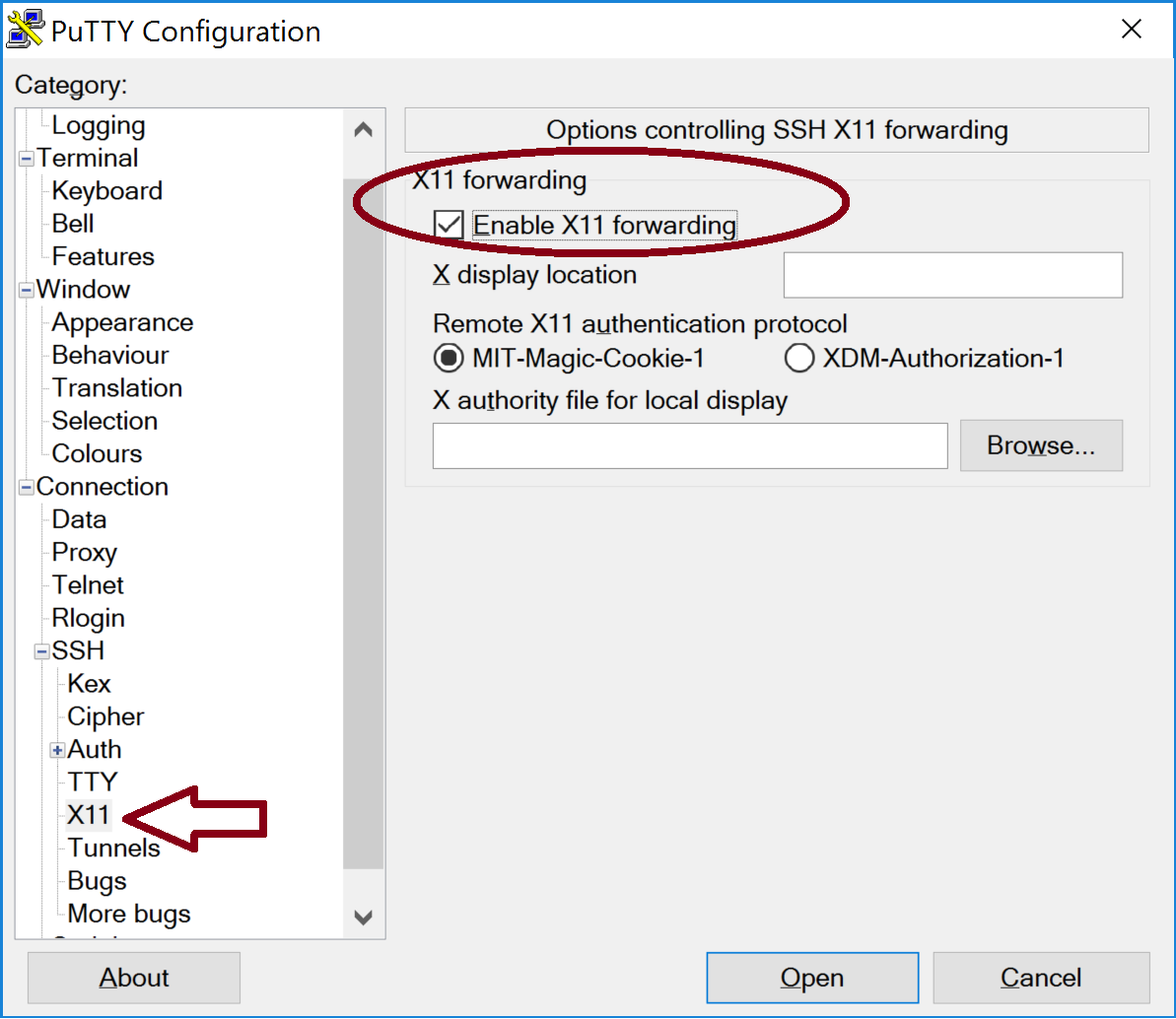Select Tunnels in the category tree
This screenshot has width=1176, height=1019.
pyautogui.click(x=113, y=848)
